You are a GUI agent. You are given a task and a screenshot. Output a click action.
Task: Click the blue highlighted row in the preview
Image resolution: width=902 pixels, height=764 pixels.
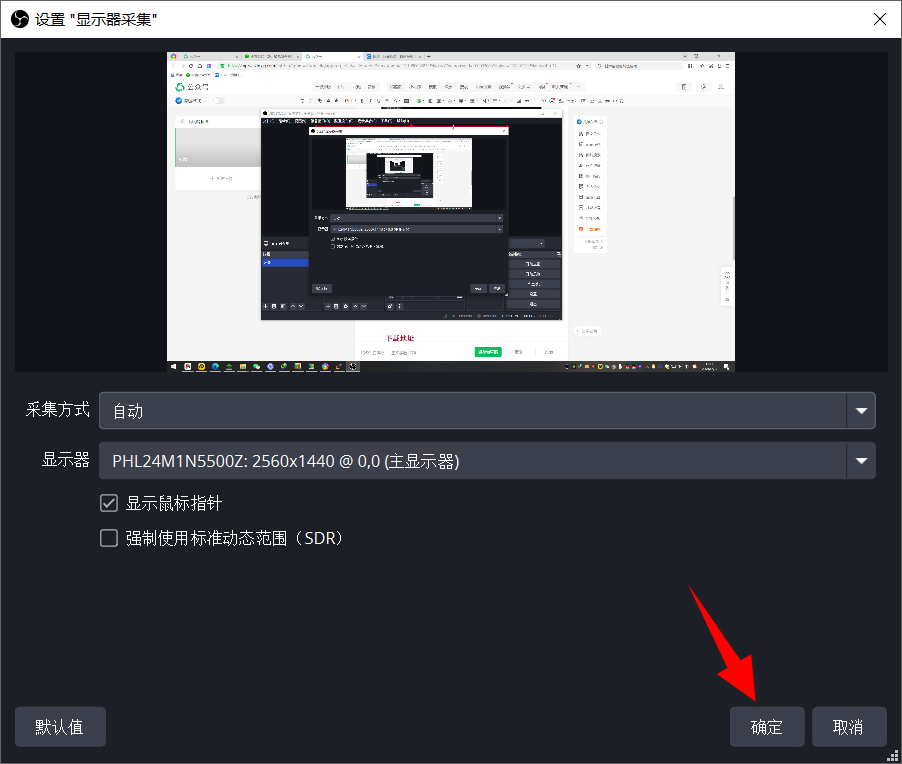[285, 262]
